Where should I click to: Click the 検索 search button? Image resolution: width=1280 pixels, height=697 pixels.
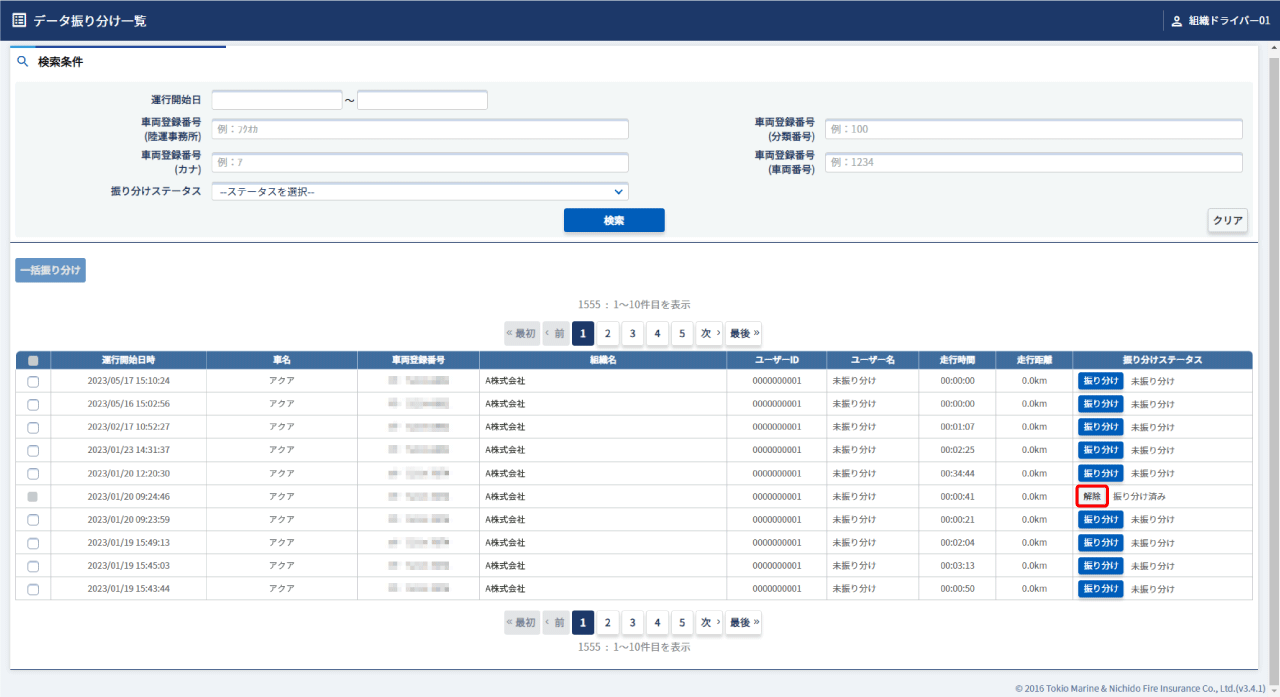pyautogui.click(x=614, y=220)
